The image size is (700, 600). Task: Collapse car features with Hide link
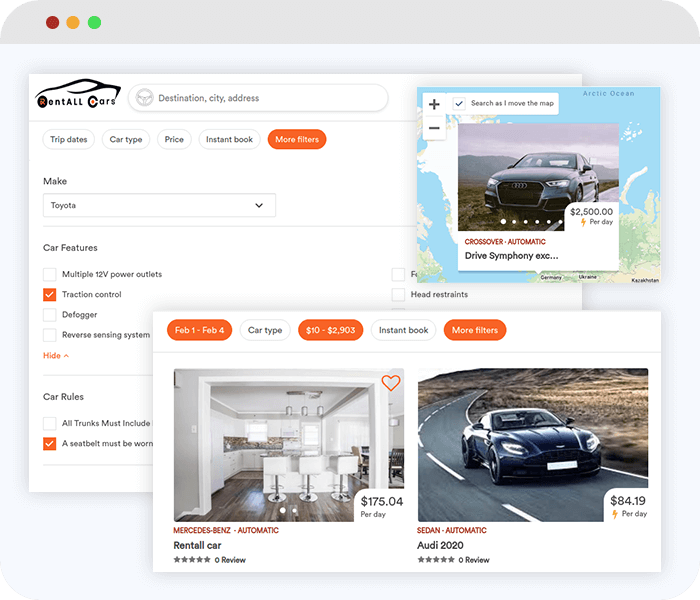click(x=56, y=356)
